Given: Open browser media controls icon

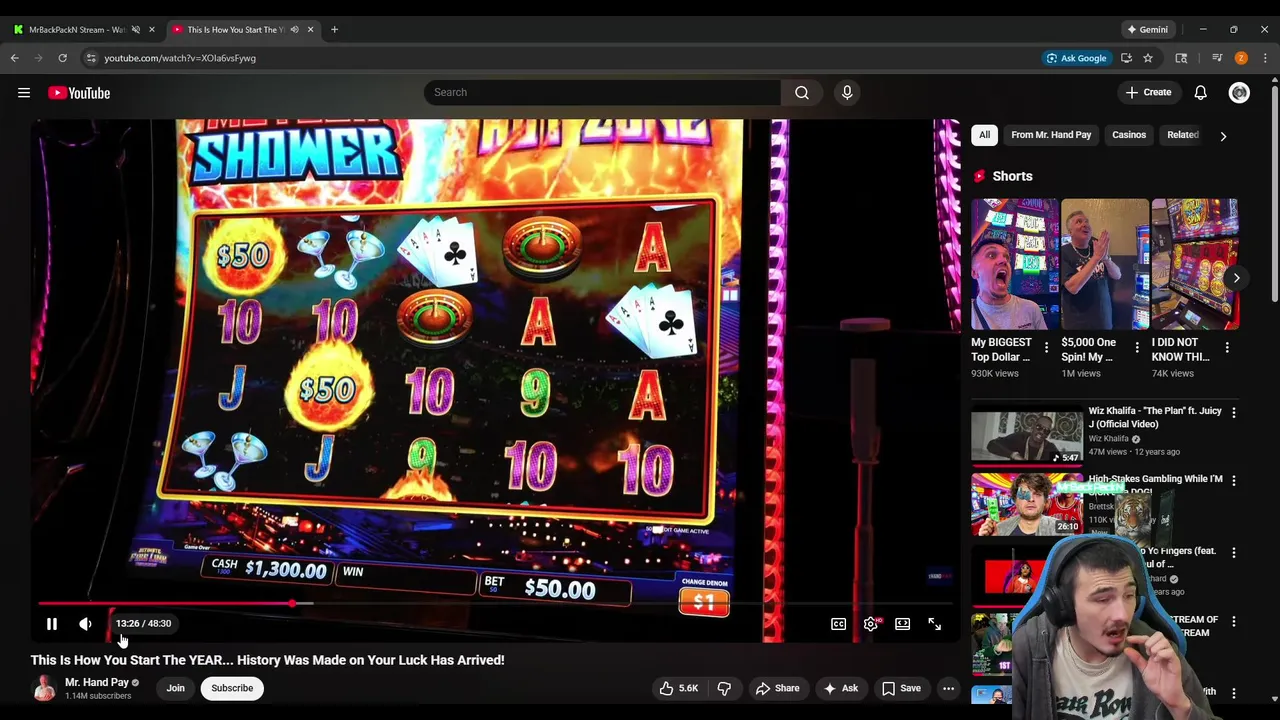Looking at the screenshot, I should pos(1217,58).
